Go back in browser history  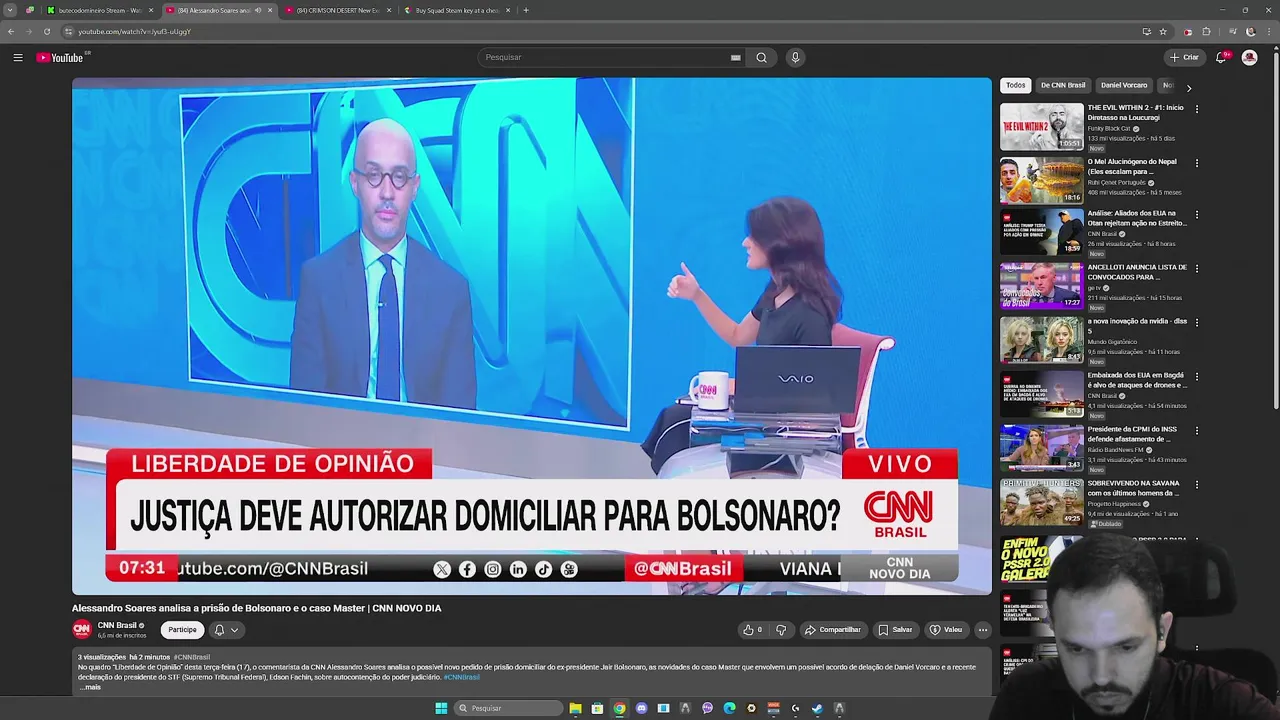11,31
